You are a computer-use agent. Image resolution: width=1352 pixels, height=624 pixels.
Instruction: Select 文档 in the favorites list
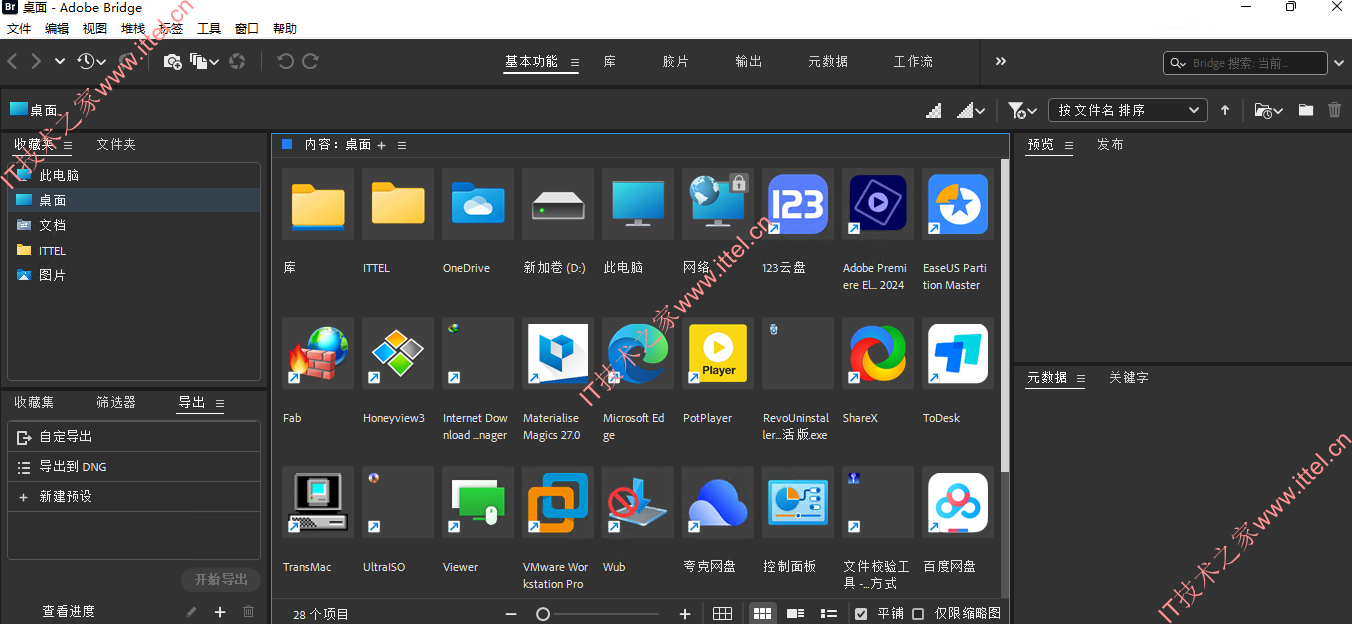click(x=134, y=225)
